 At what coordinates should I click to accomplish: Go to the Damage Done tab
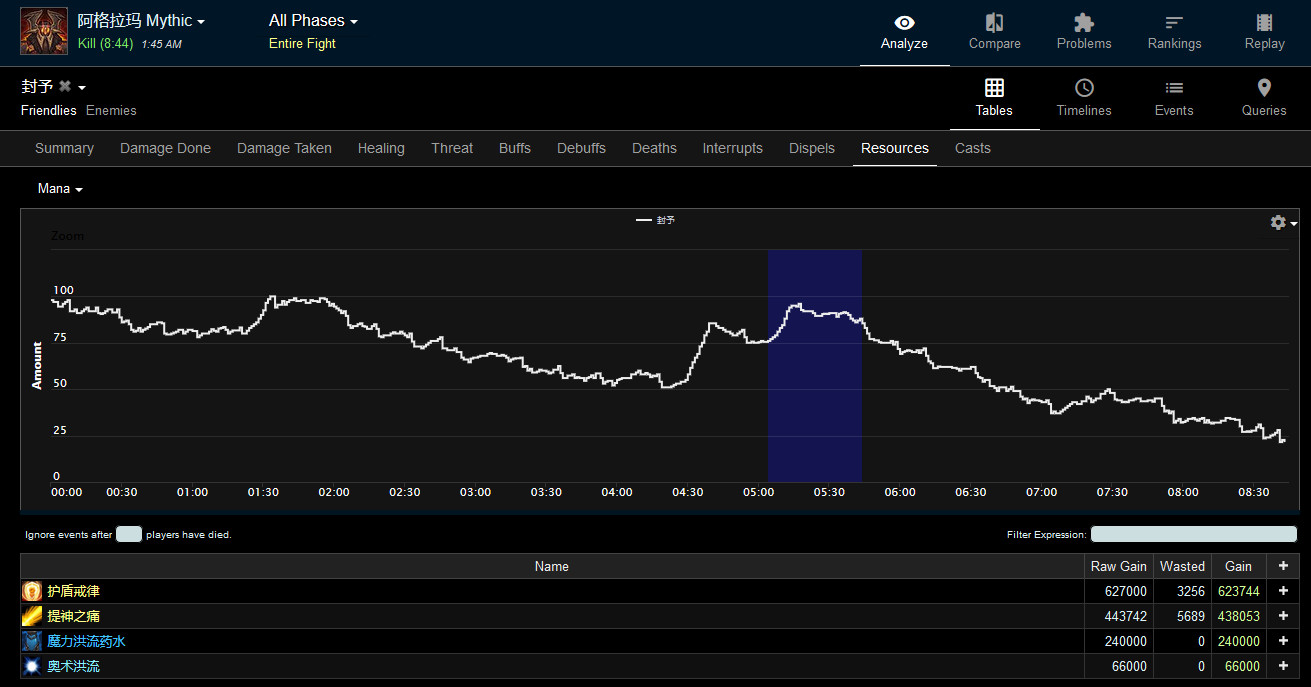coord(165,148)
